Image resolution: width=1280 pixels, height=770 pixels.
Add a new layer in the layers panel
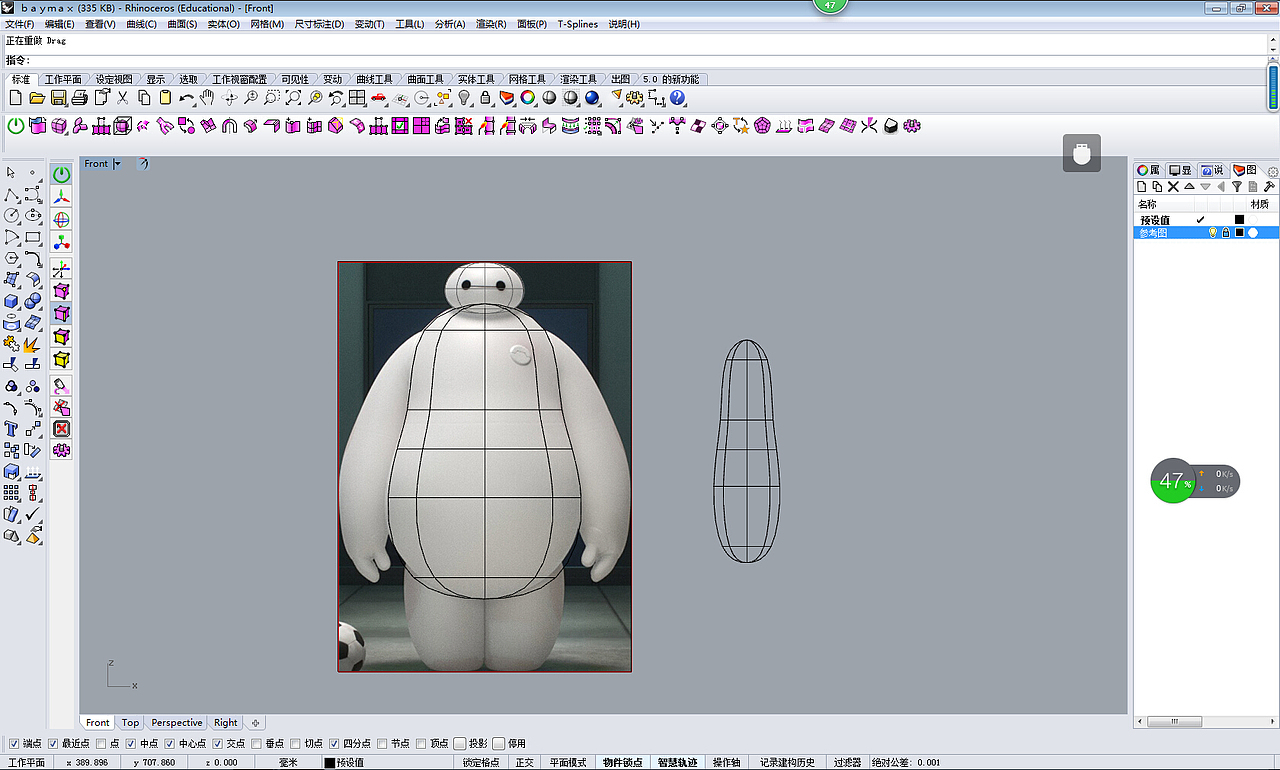pyautogui.click(x=1142, y=187)
